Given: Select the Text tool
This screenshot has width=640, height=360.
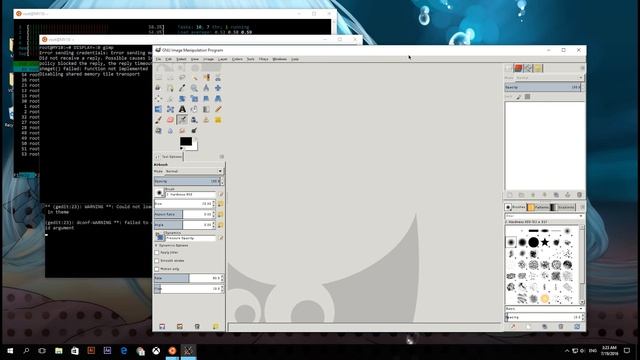Looking at the screenshot, I should (182, 109).
